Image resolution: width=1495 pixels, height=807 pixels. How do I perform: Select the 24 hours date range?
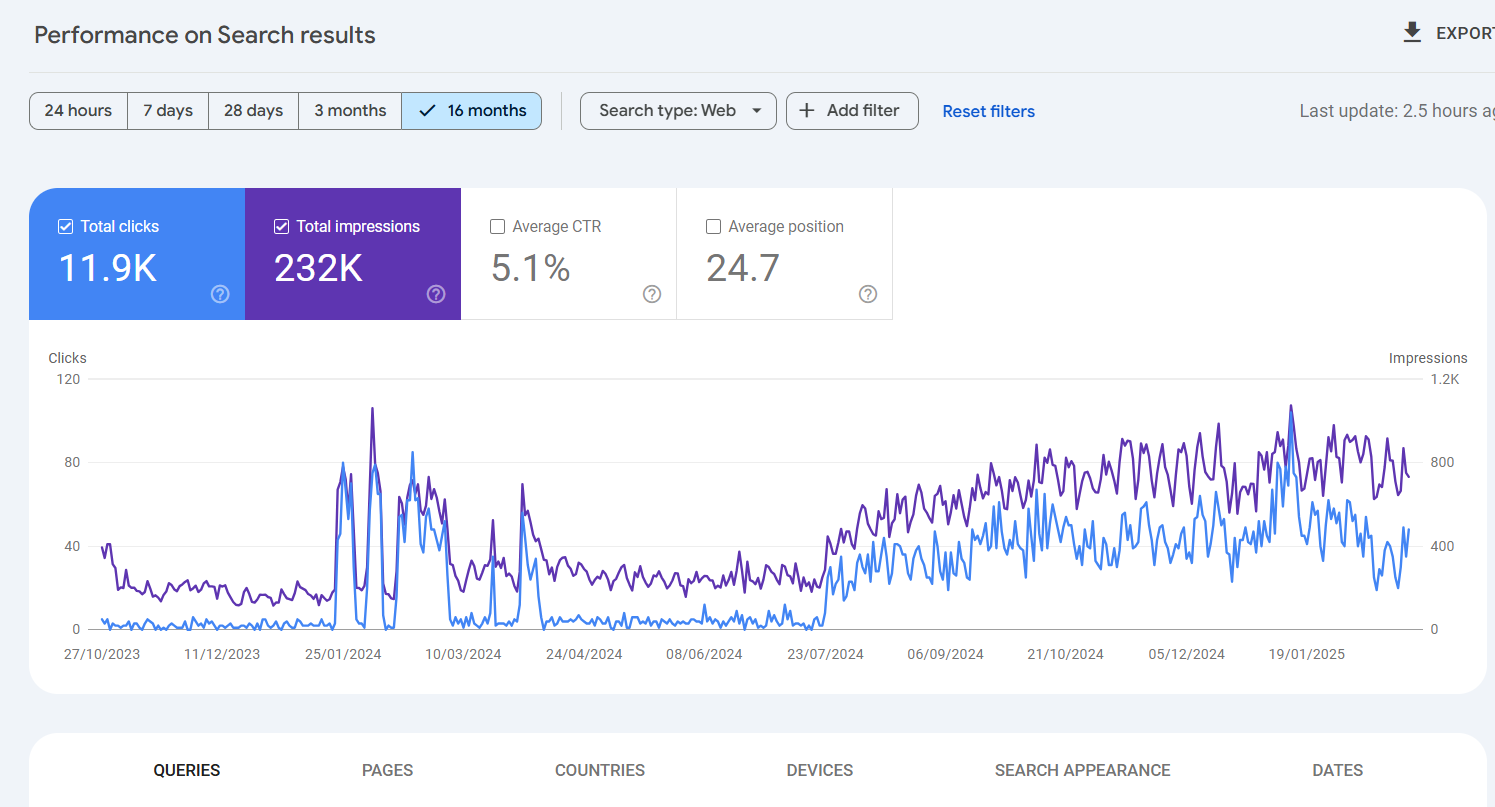coord(78,111)
